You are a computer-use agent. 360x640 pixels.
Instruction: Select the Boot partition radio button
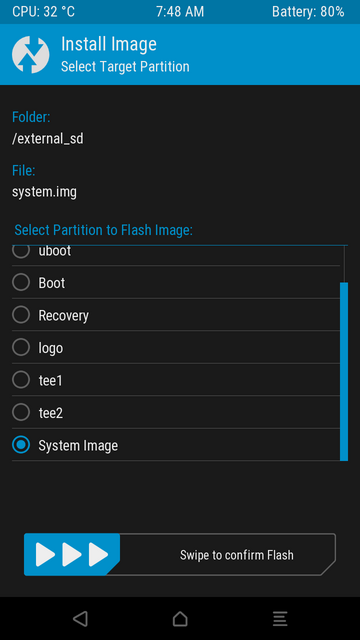pos(21,282)
